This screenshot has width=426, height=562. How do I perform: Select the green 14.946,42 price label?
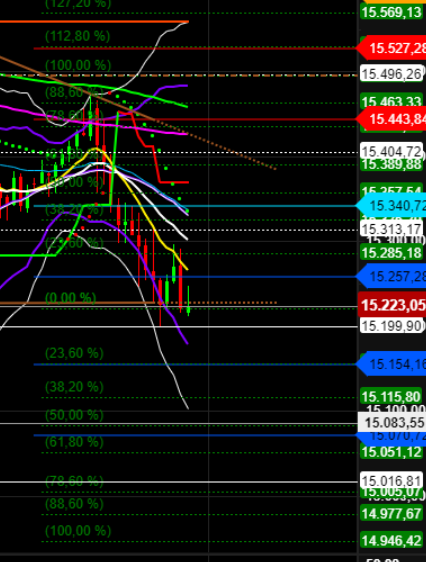point(392,540)
